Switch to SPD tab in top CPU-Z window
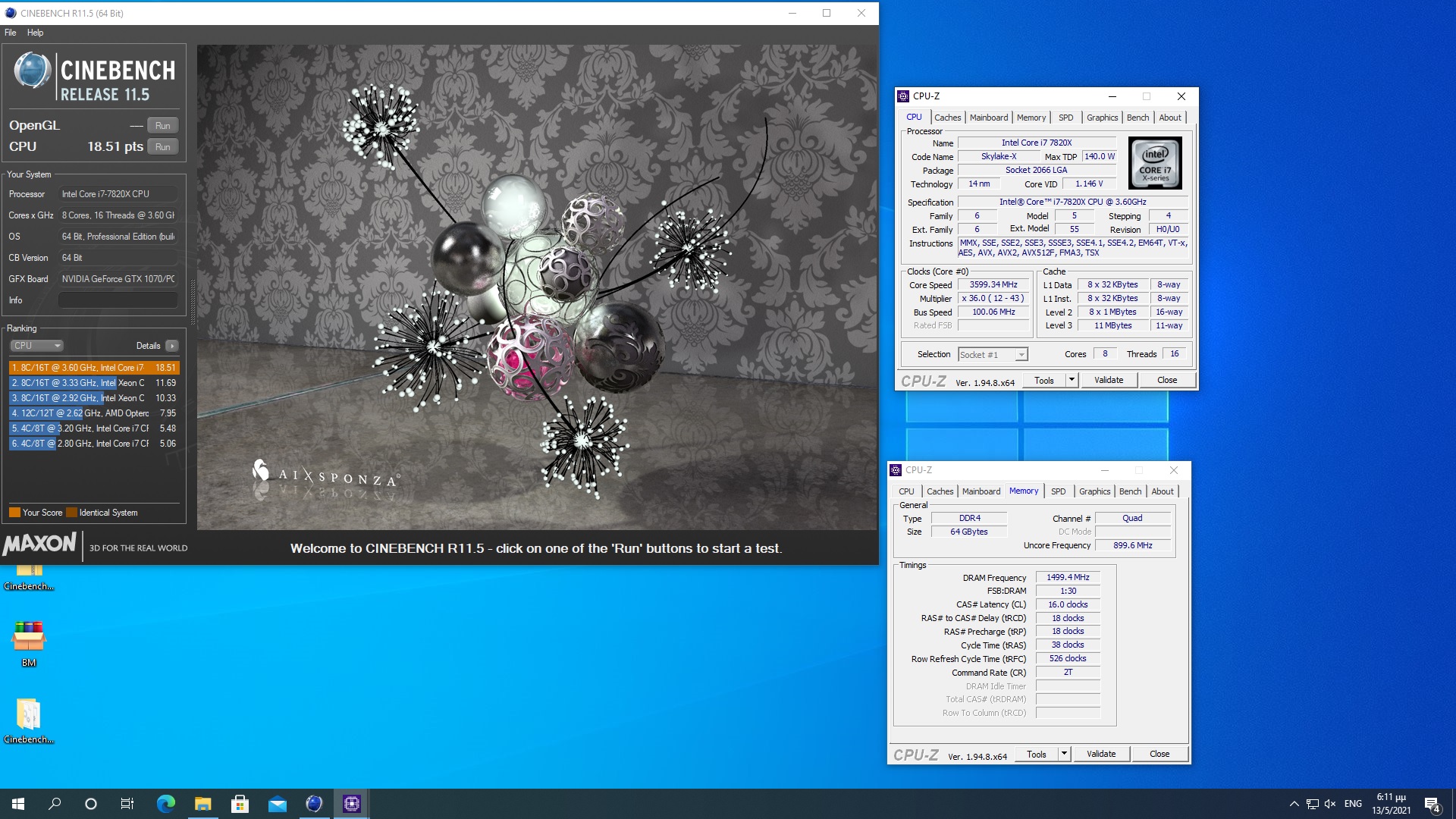Screen dimensions: 1456x819 [1066, 118]
